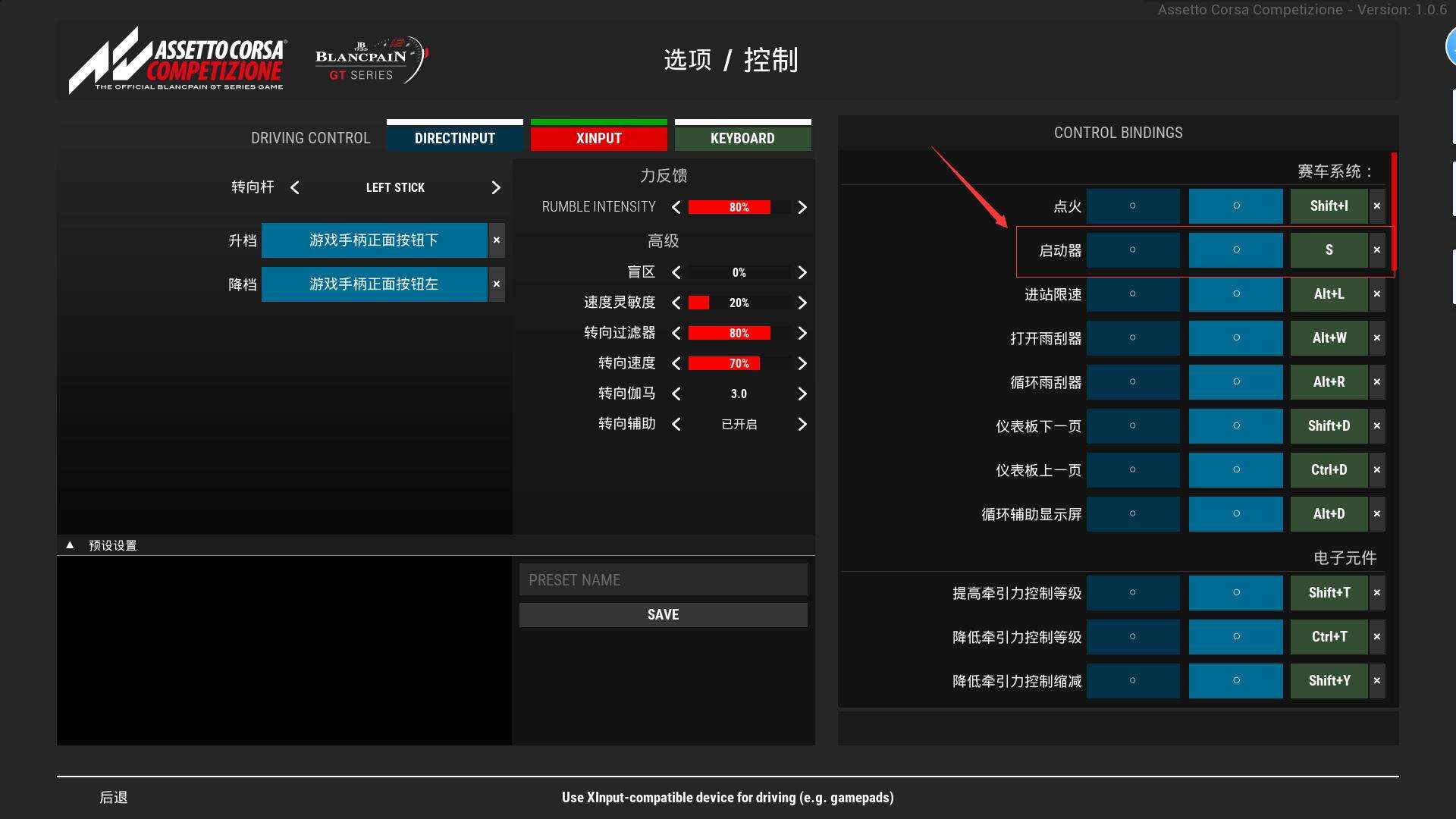This screenshot has width=1456, height=819.
Task: Increase 速度灵敏度 value
Action: 802,303
